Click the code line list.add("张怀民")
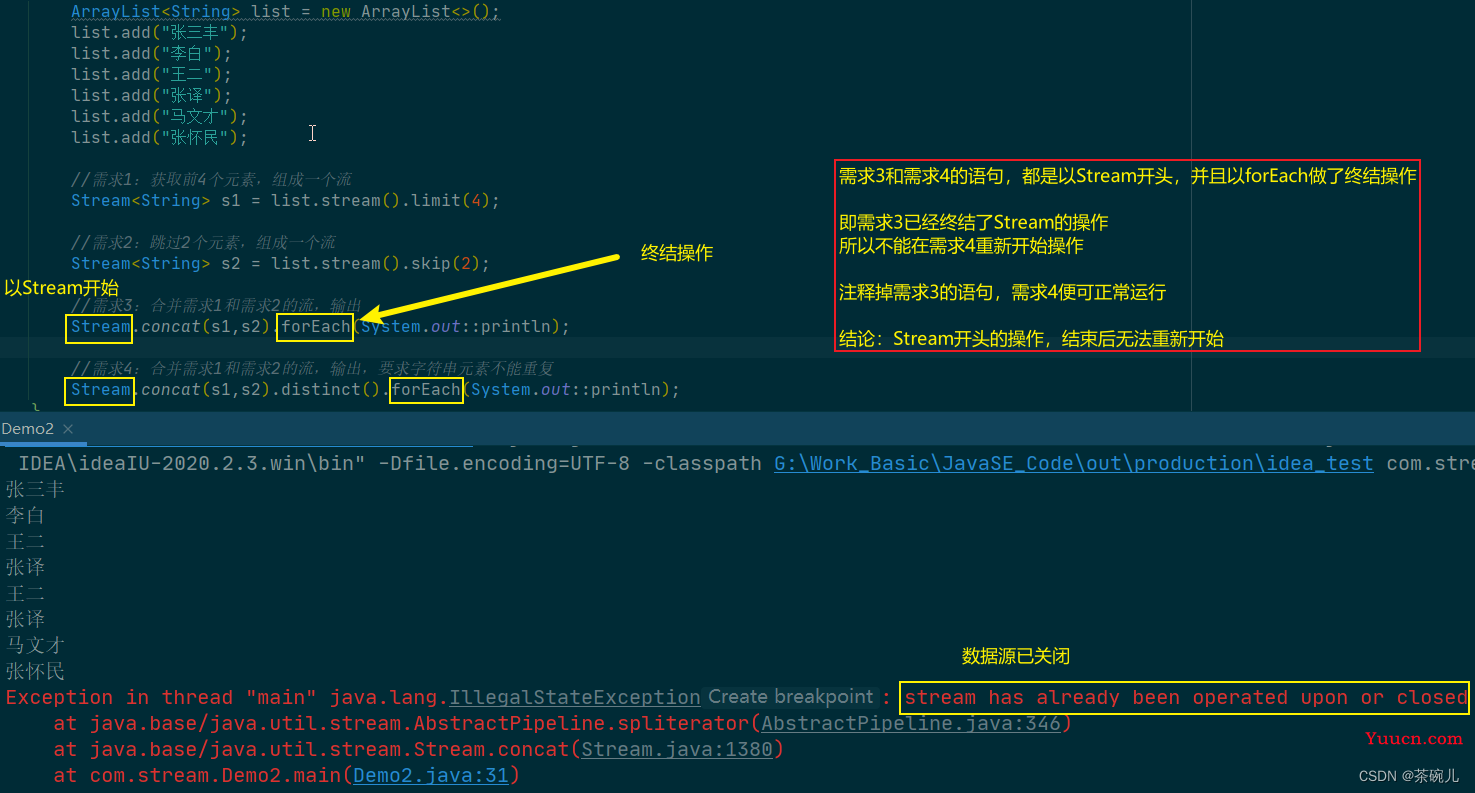The image size is (1475, 793). tap(159, 137)
